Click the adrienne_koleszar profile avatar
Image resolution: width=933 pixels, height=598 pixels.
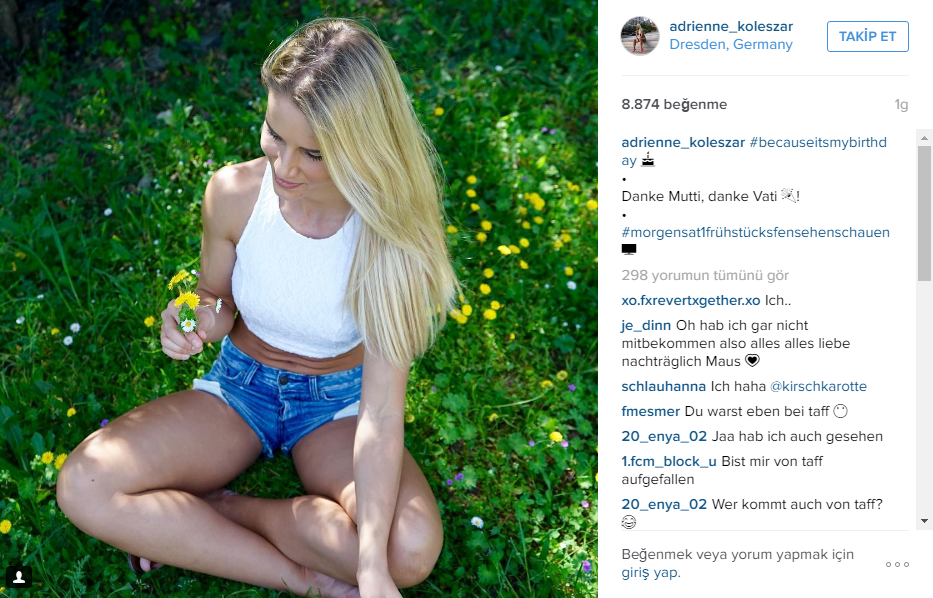click(x=640, y=36)
